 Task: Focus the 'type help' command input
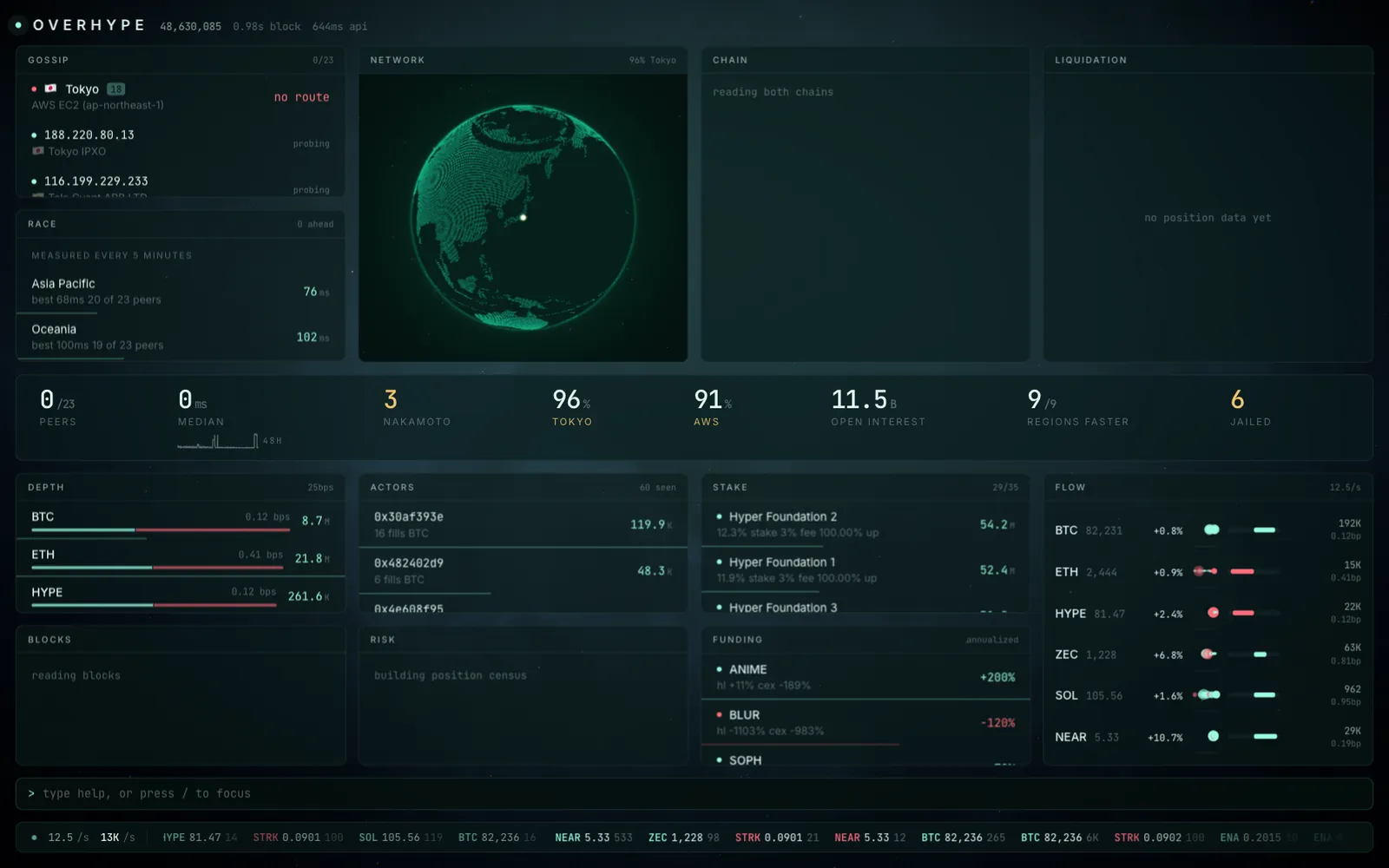tap(694, 793)
